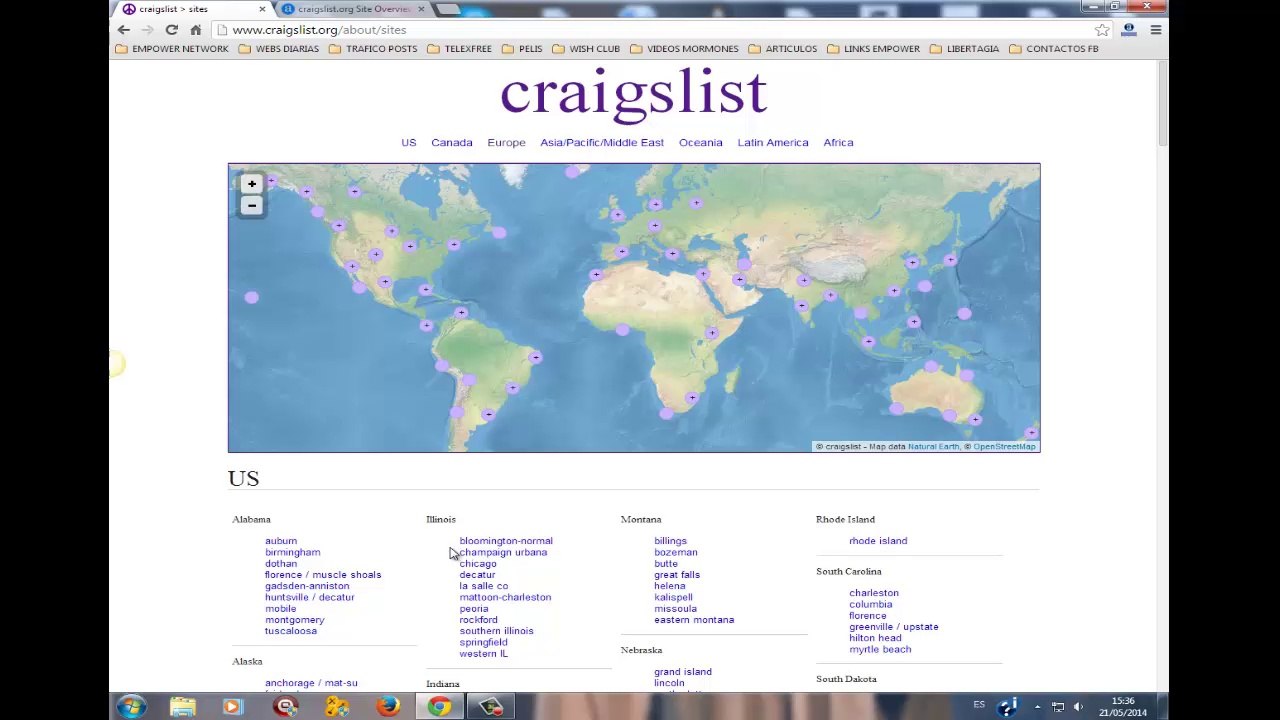Close the craigslist sites tab
Screen dimensions: 1280x720
click(x=262, y=9)
